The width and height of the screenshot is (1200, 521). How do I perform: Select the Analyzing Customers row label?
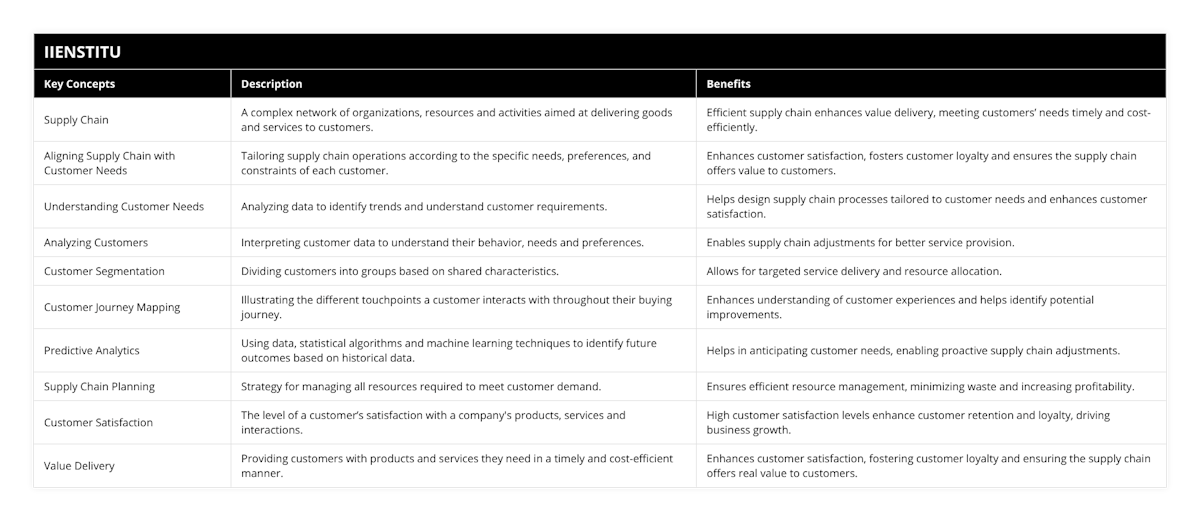(96, 243)
